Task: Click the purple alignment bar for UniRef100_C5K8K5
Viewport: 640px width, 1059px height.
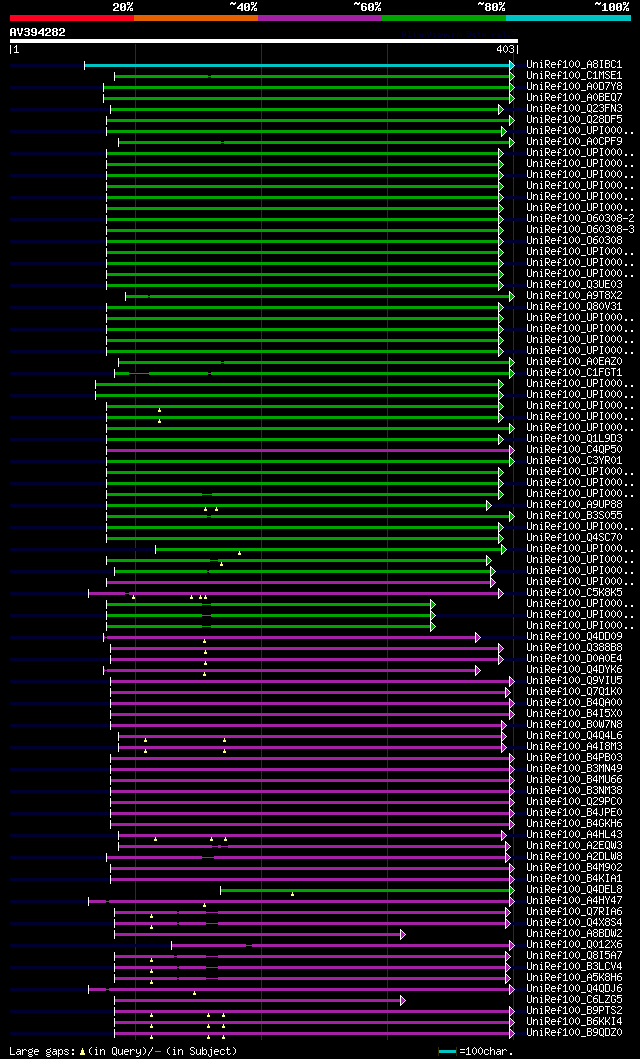Action: pyautogui.click(x=294, y=594)
